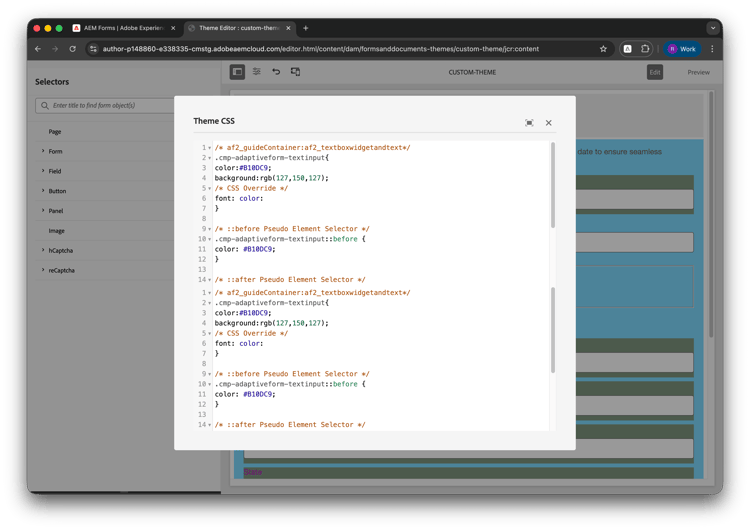
Task: Expand the Form selector tree item
Action: tap(43, 151)
